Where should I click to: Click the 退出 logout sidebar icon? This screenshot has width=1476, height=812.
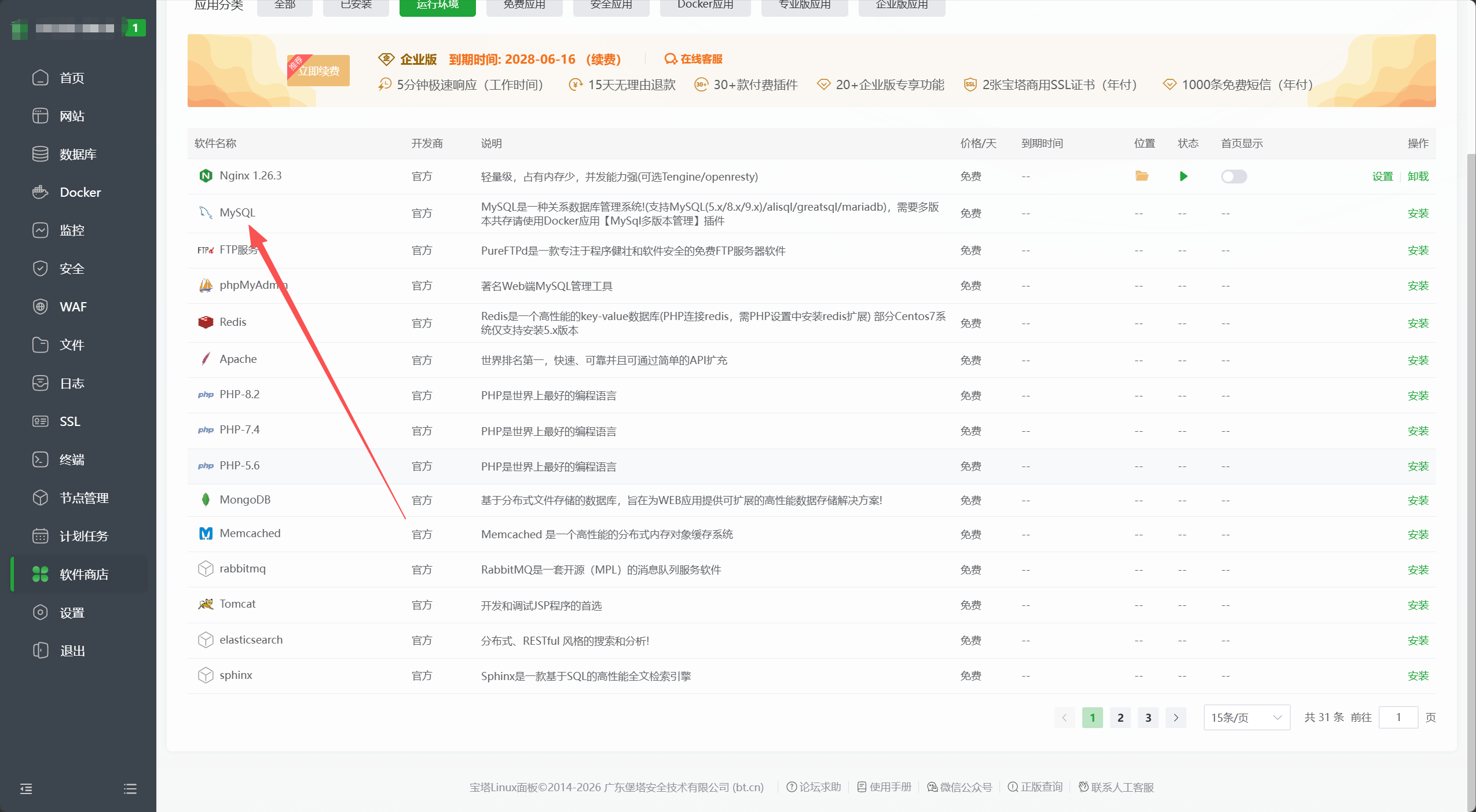[x=40, y=651]
